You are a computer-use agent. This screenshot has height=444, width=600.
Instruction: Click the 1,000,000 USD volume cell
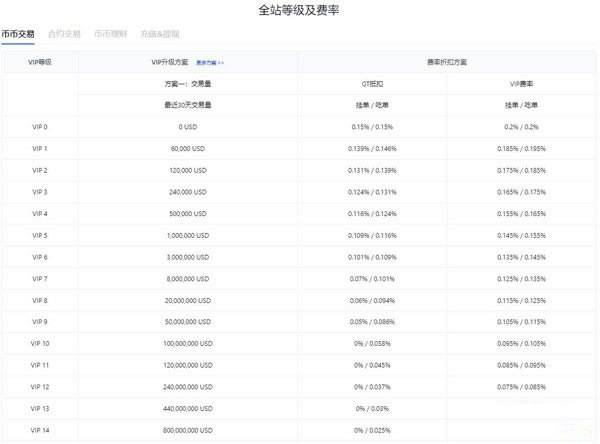[x=189, y=234]
